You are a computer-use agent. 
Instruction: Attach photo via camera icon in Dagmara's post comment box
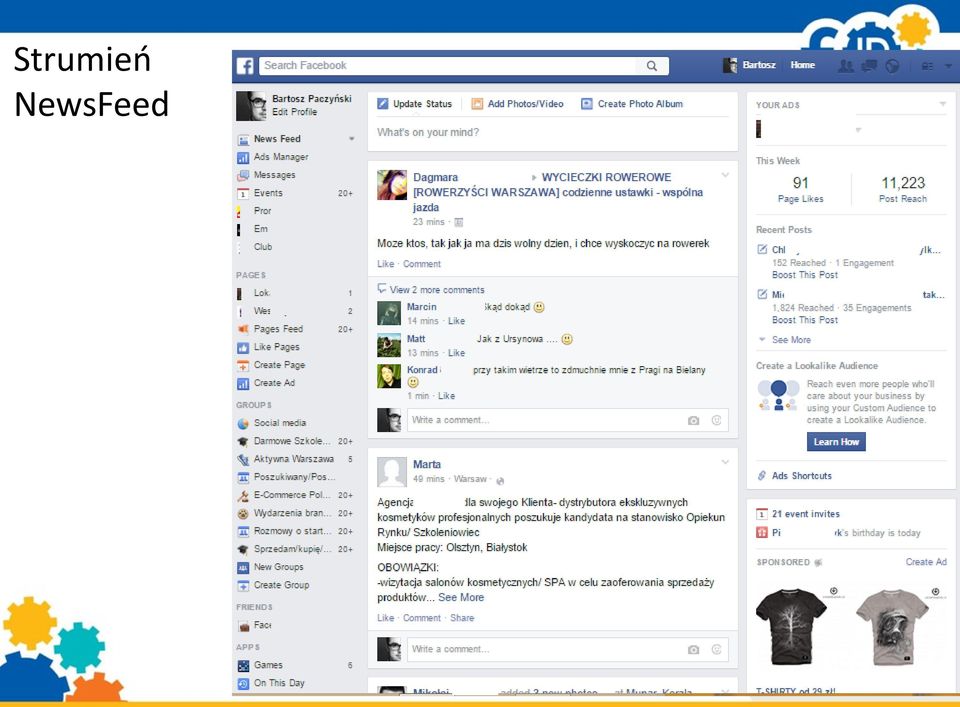point(693,421)
